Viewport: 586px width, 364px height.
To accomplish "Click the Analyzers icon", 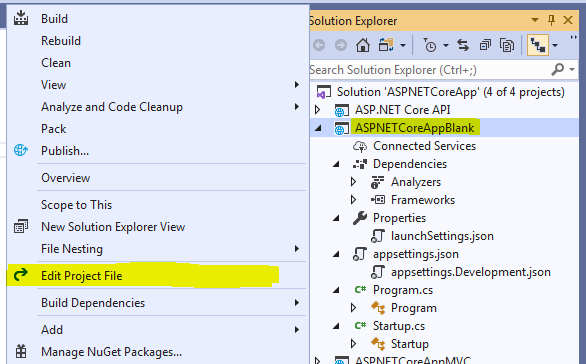I will pyautogui.click(x=377, y=182).
